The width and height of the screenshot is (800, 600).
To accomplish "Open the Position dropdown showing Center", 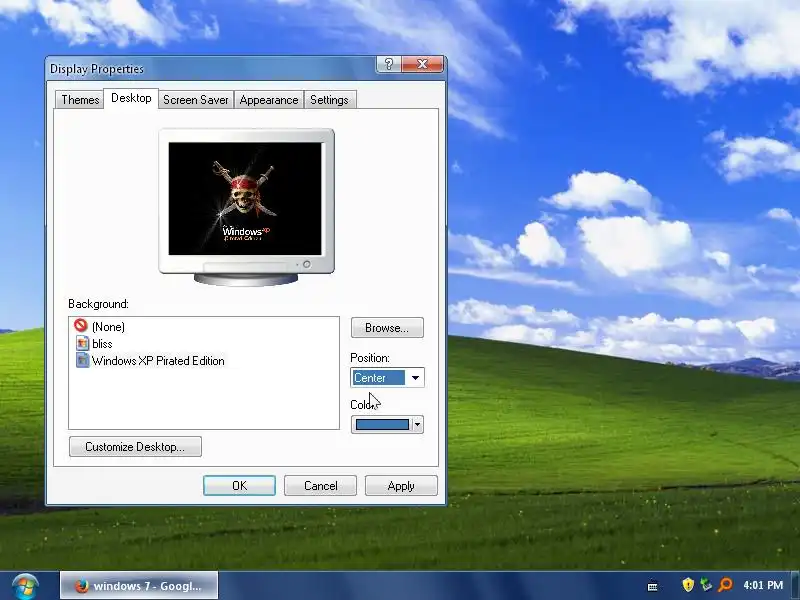I will pos(387,378).
